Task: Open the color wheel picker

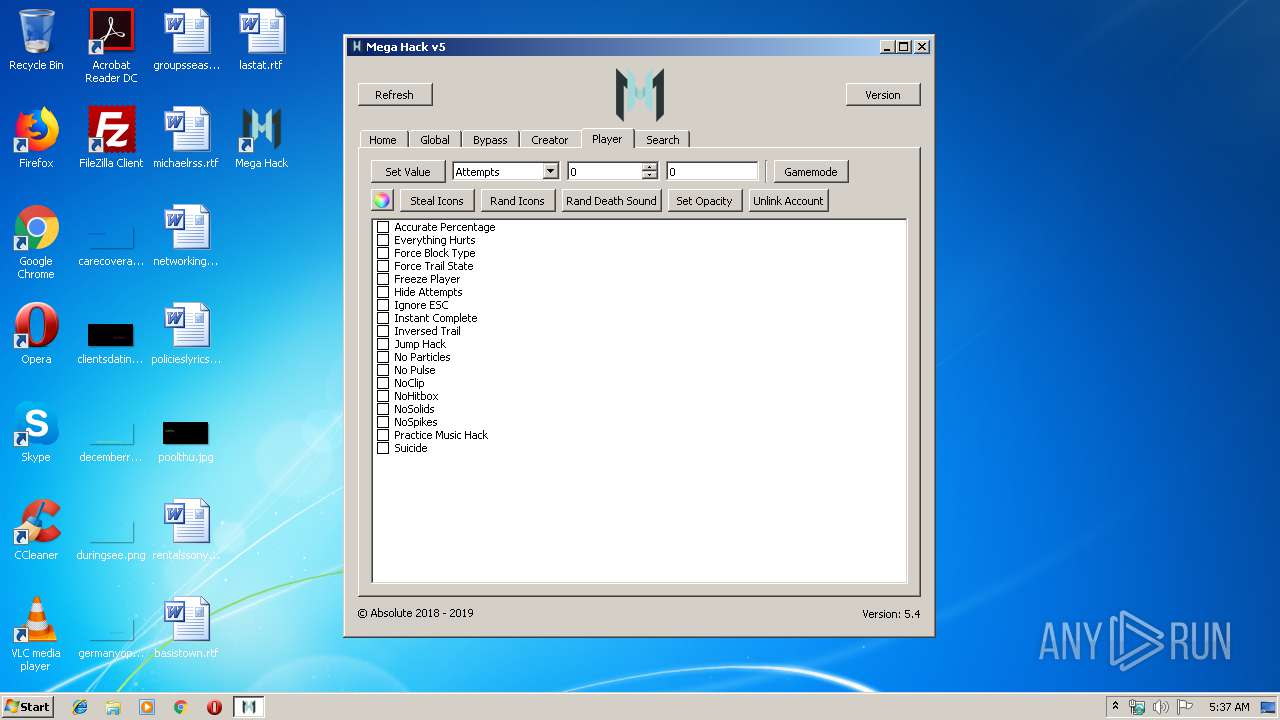Action: (382, 201)
